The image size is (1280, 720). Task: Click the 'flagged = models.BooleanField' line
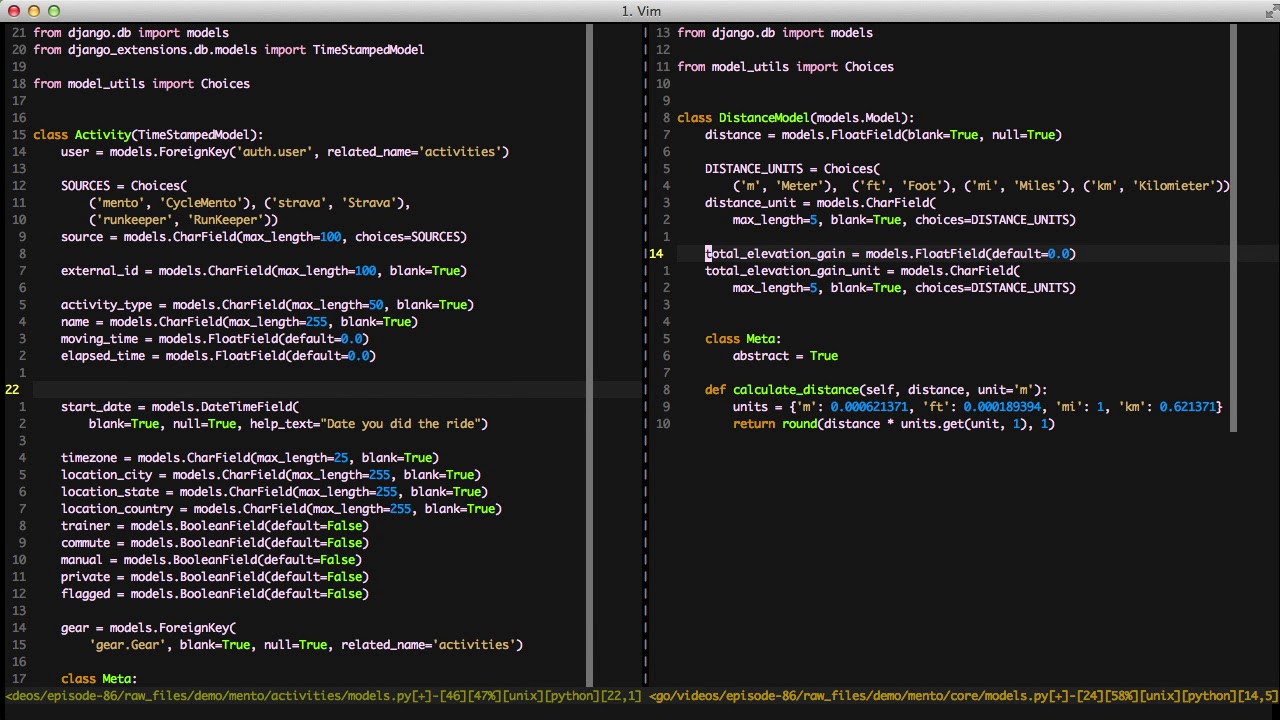point(215,593)
